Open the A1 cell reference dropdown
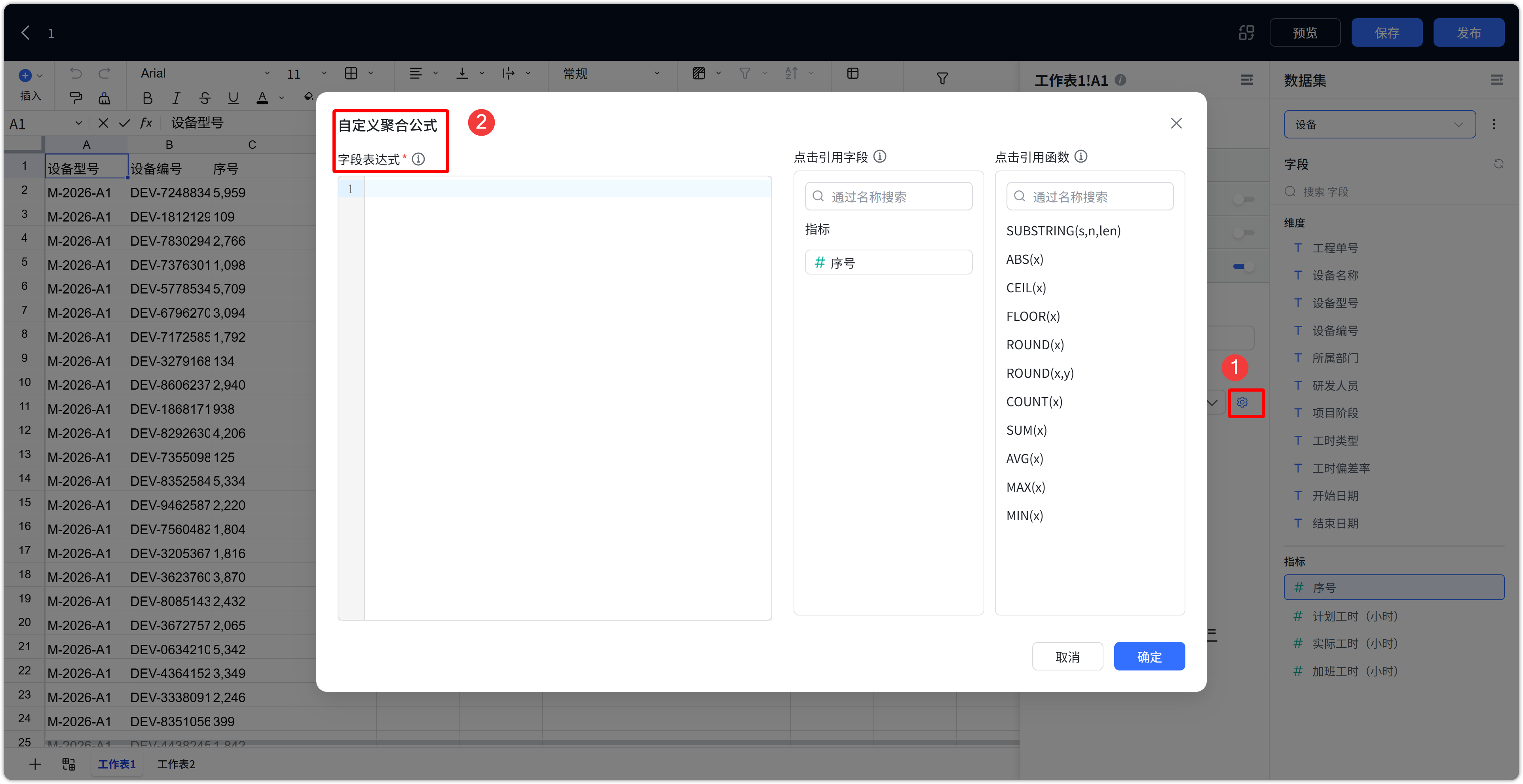 pyautogui.click(x=79, y=123)
